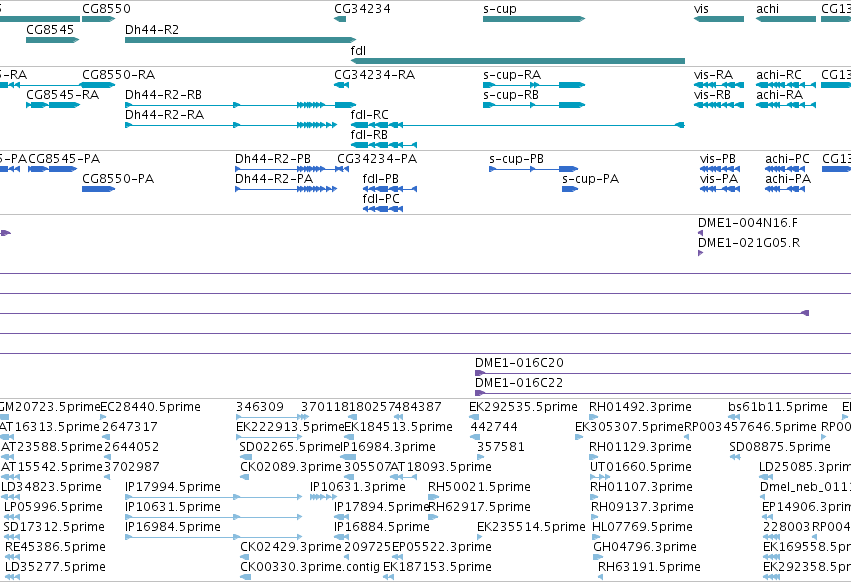Click EST CK02089.3prime
The image size is (851, 582).
coord(291,467)
